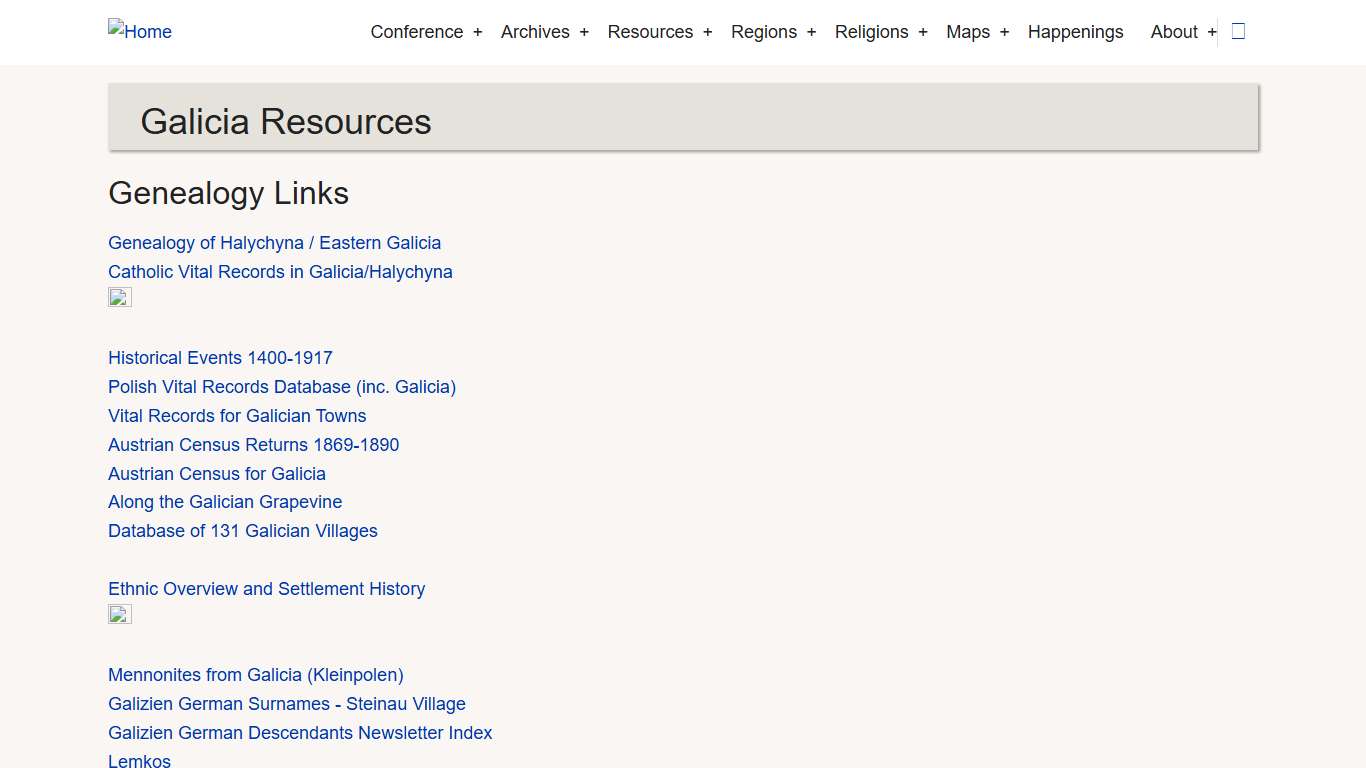The width and height of the screenshot is (1366, 768).
Task: Expand the About dropdown menu
Action: [1174, 31]
